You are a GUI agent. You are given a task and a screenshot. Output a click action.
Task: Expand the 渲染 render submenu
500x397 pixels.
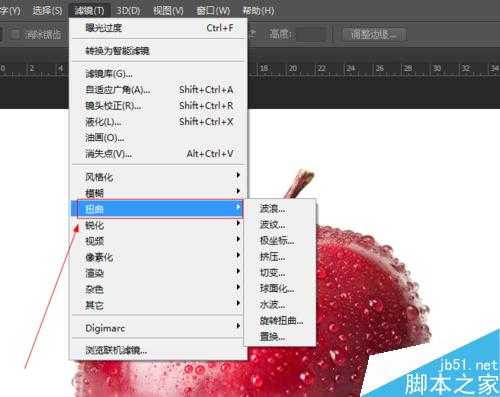158,273
